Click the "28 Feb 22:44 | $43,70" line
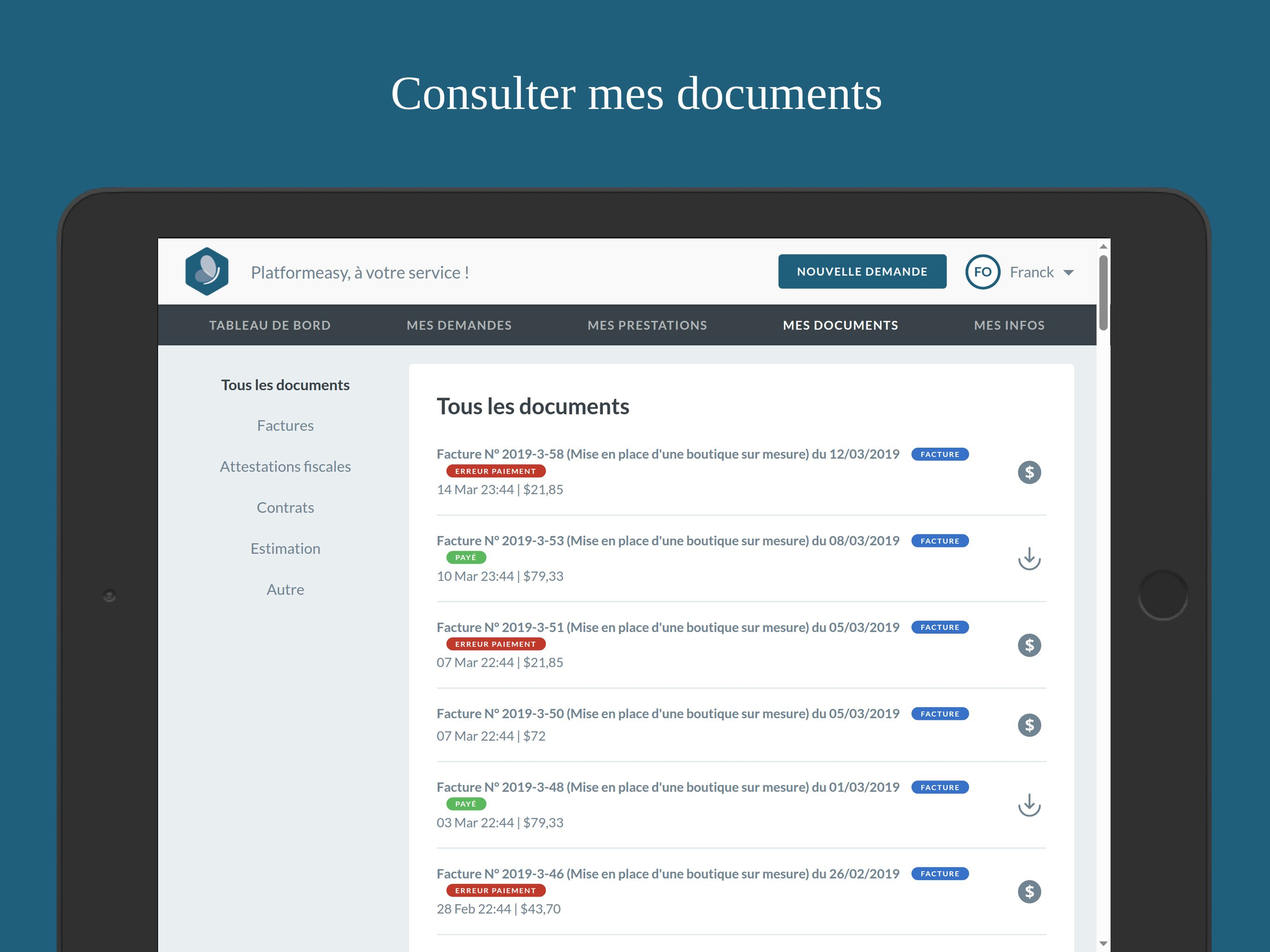Screen dimensions: 1270x952 [x=498, y=909]
